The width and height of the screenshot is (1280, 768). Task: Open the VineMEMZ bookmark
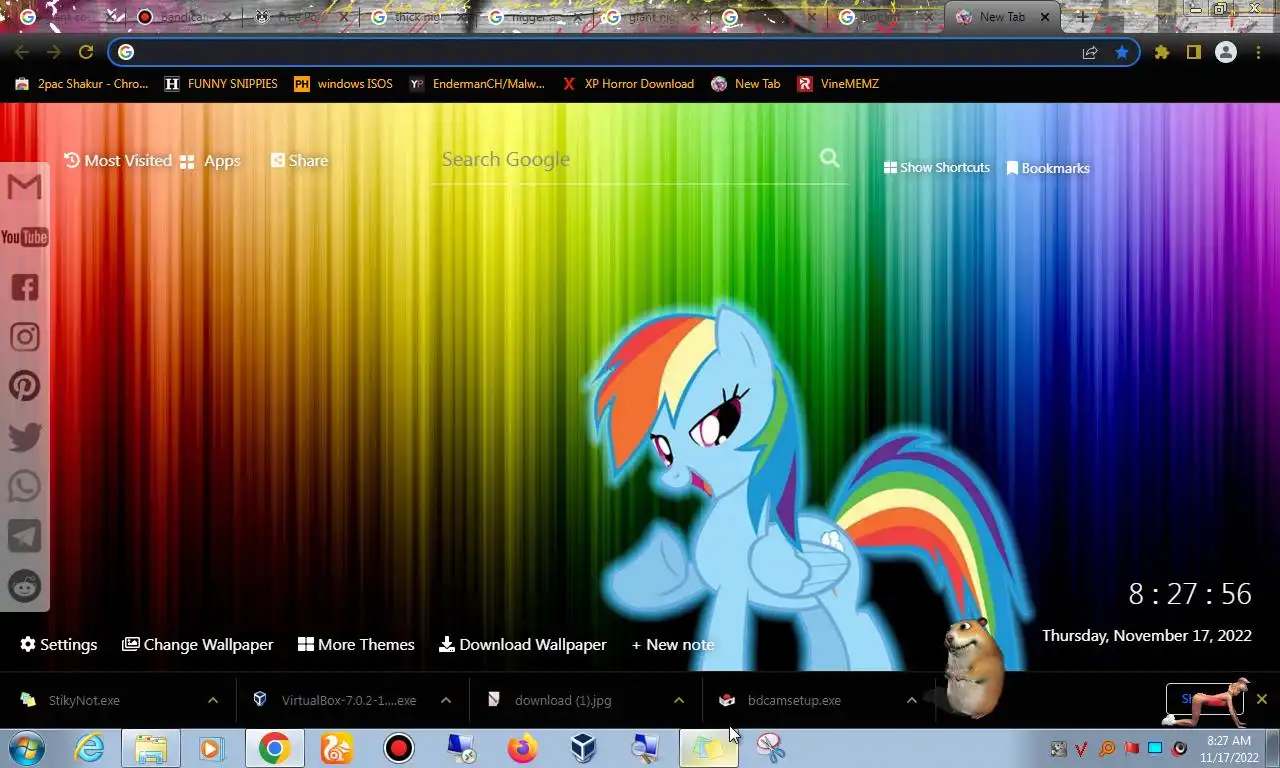[838, 84]
